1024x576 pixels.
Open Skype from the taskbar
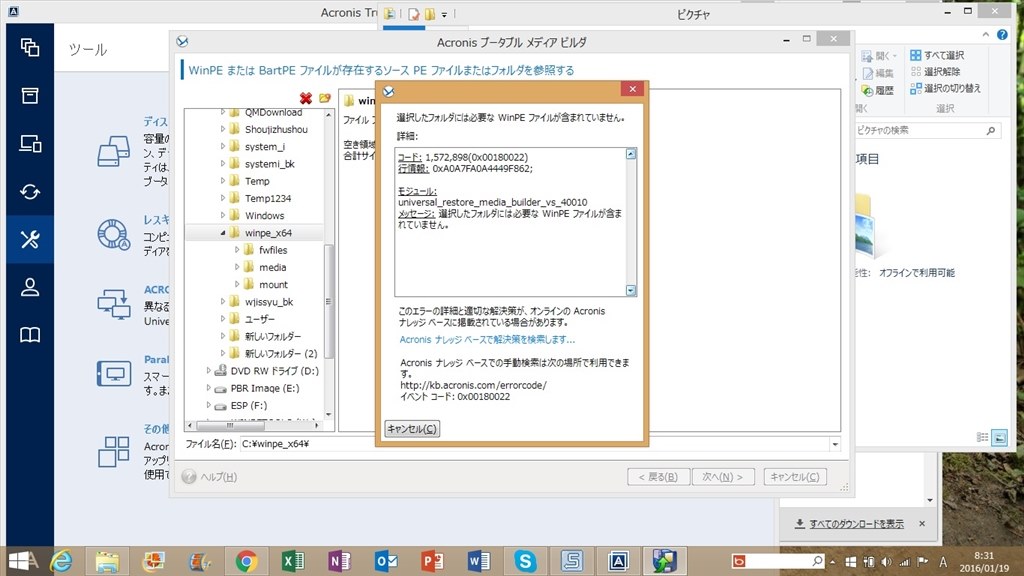(524, 561)
